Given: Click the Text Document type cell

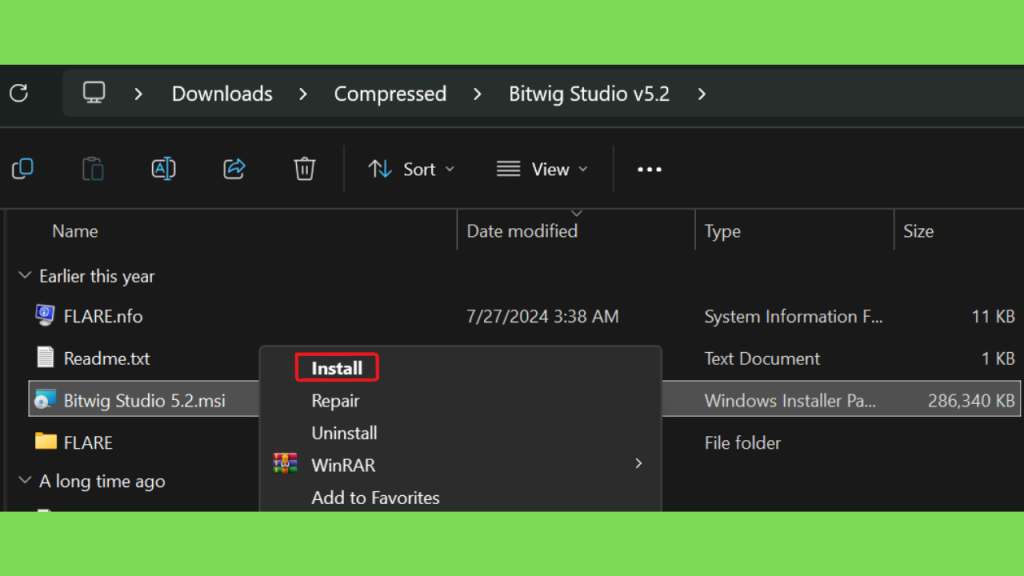Looking at the screenshot, I should pos(762,359).
